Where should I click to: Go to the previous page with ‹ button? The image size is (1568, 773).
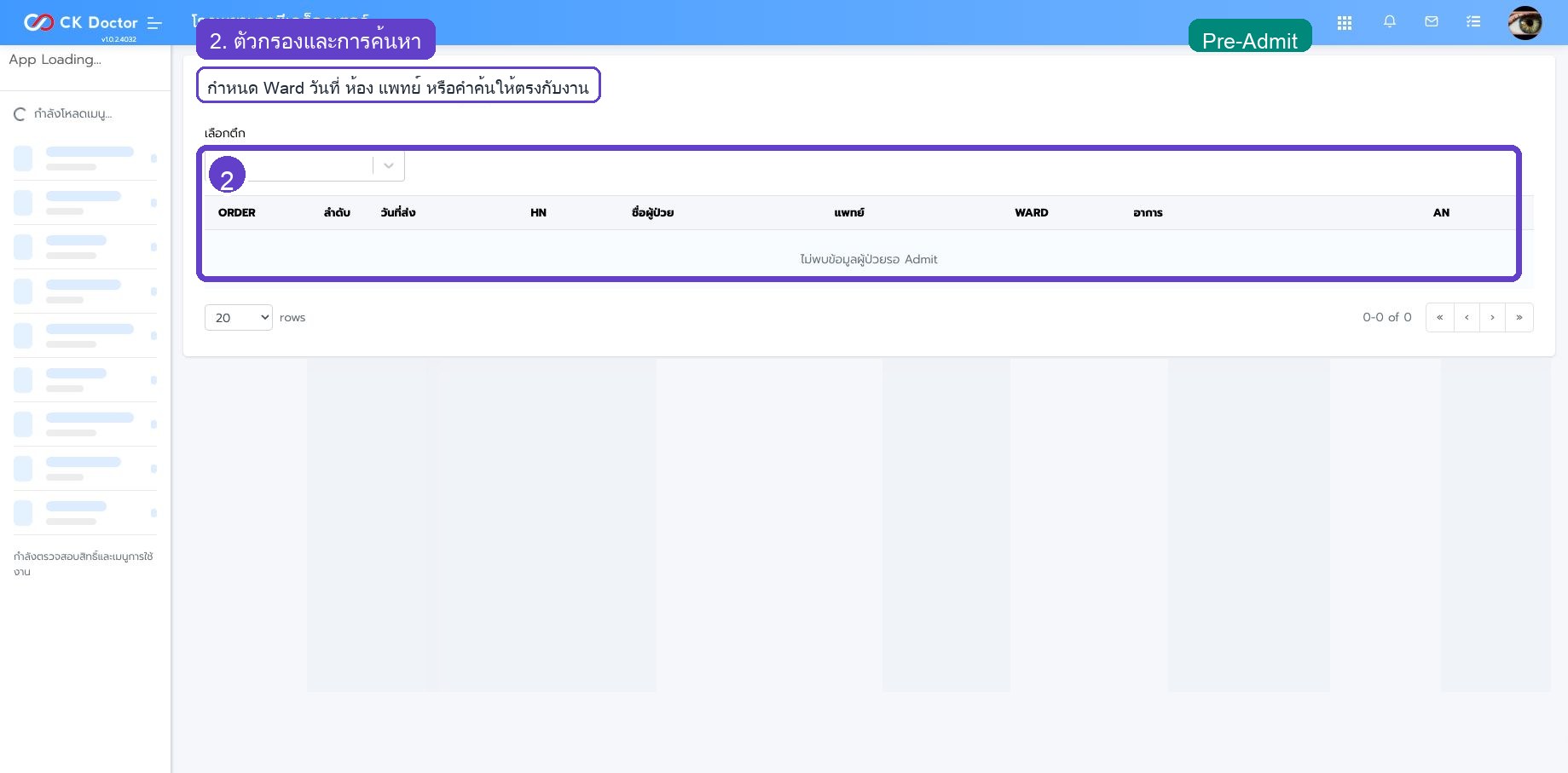1467,317
